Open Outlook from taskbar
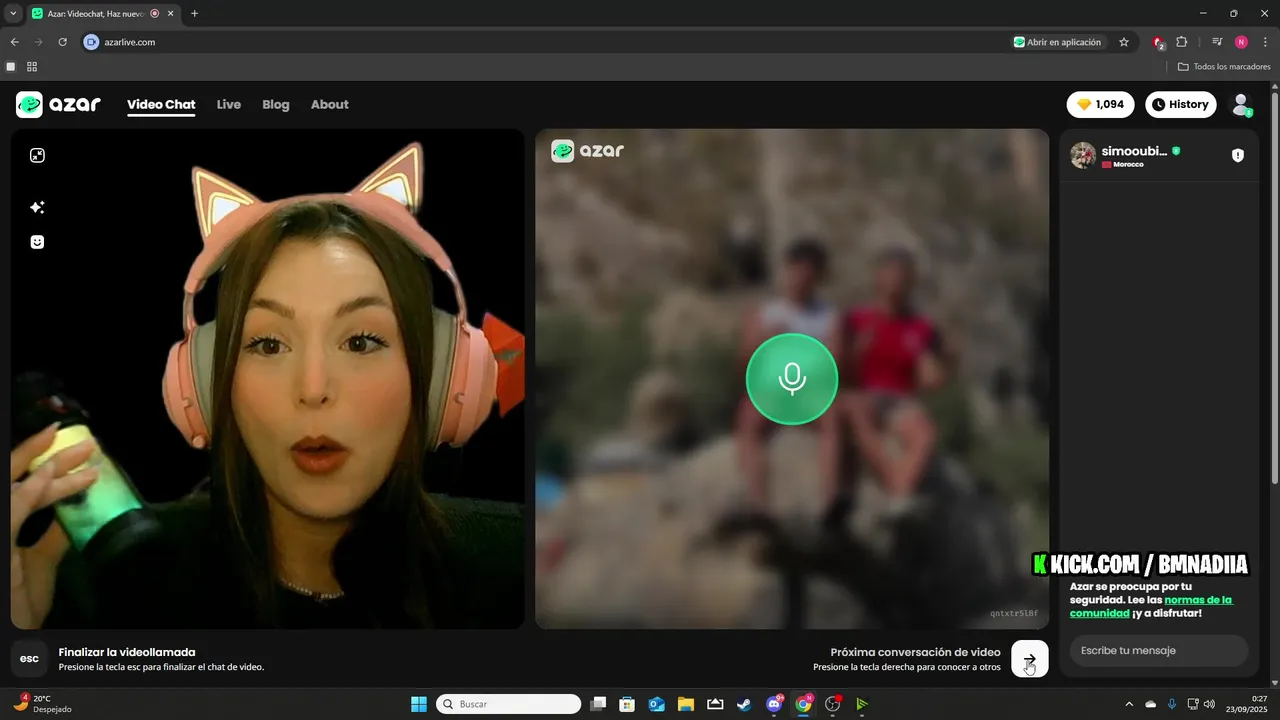 tap(657, 704)
